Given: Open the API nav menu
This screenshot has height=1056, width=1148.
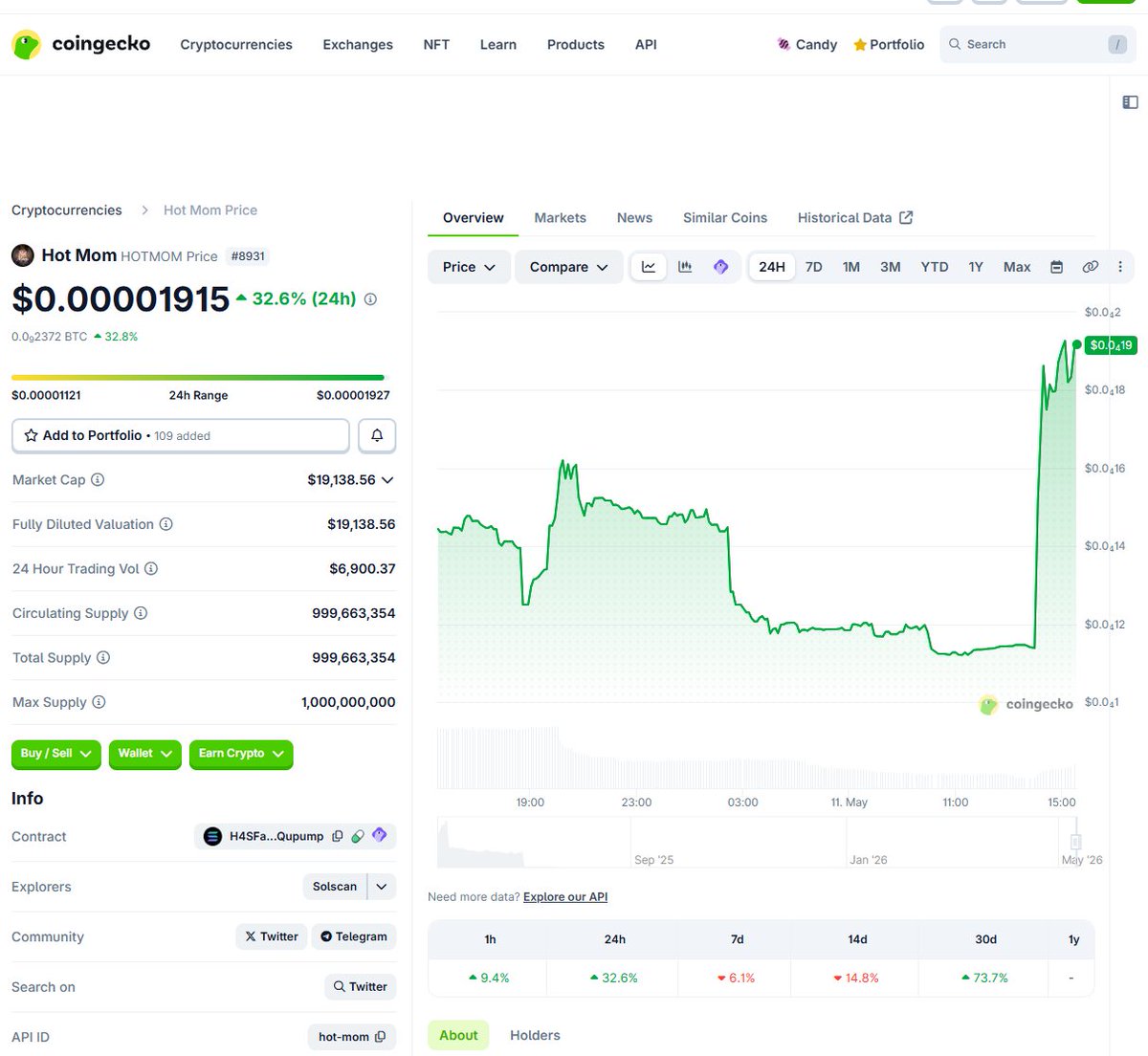Looking at the screenshot, I should [x=646, y=44].
